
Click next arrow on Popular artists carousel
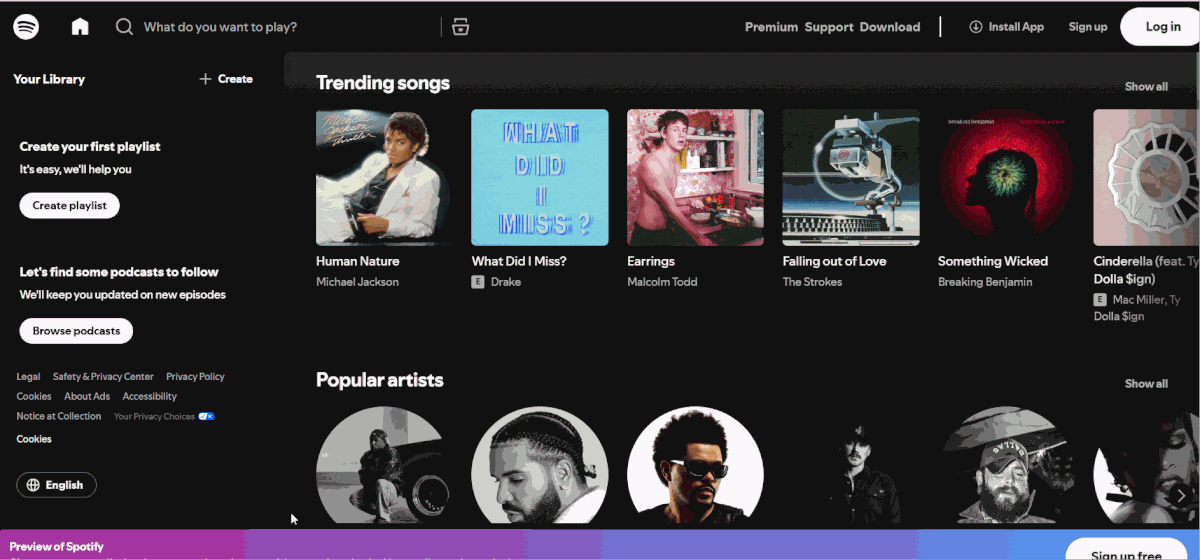tap(1181, 494)
